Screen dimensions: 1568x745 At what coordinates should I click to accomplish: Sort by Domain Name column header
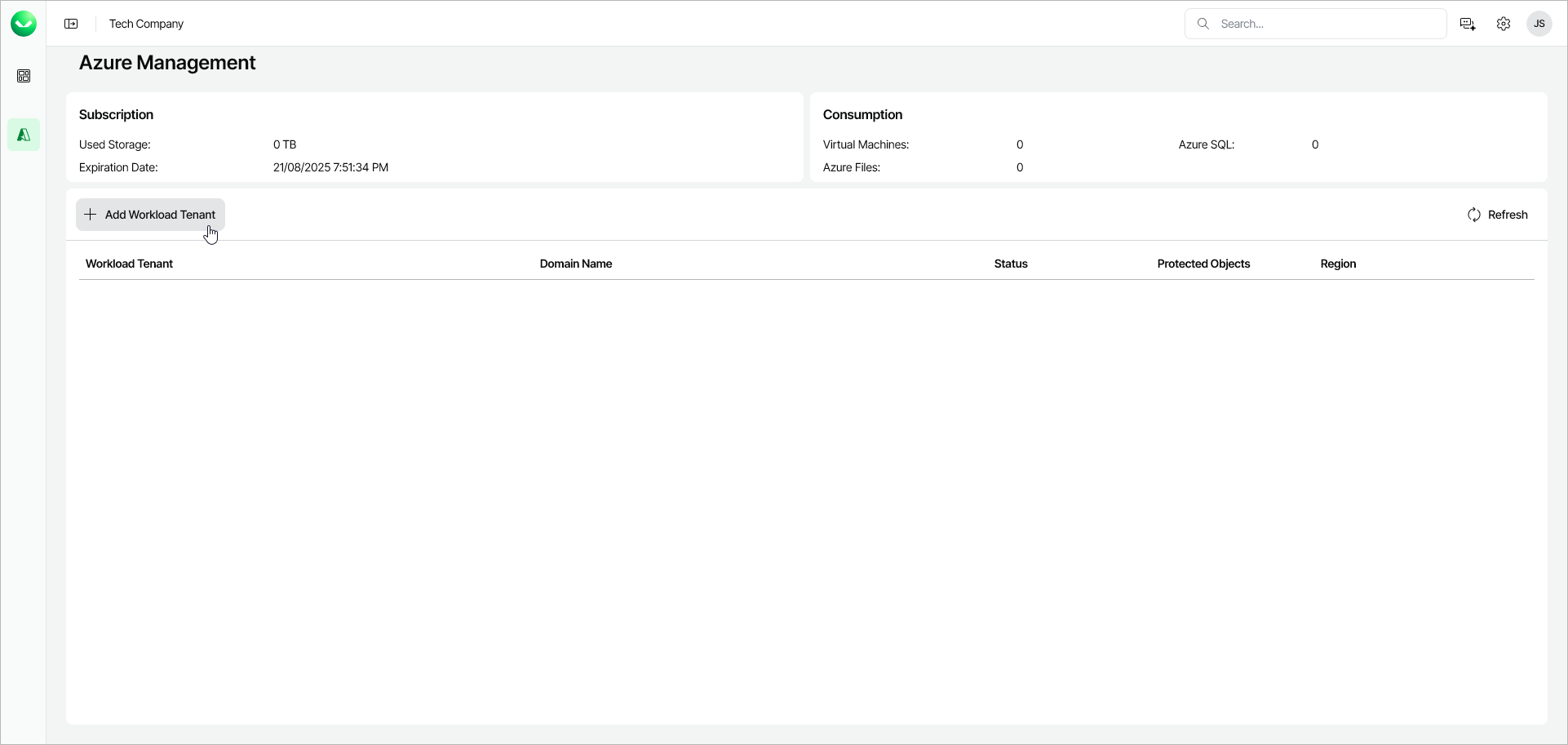576,264
